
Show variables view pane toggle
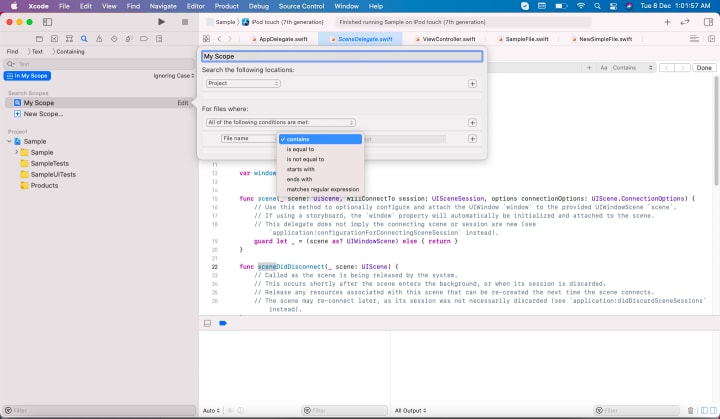pyautogui.click(x=704, y=410)
